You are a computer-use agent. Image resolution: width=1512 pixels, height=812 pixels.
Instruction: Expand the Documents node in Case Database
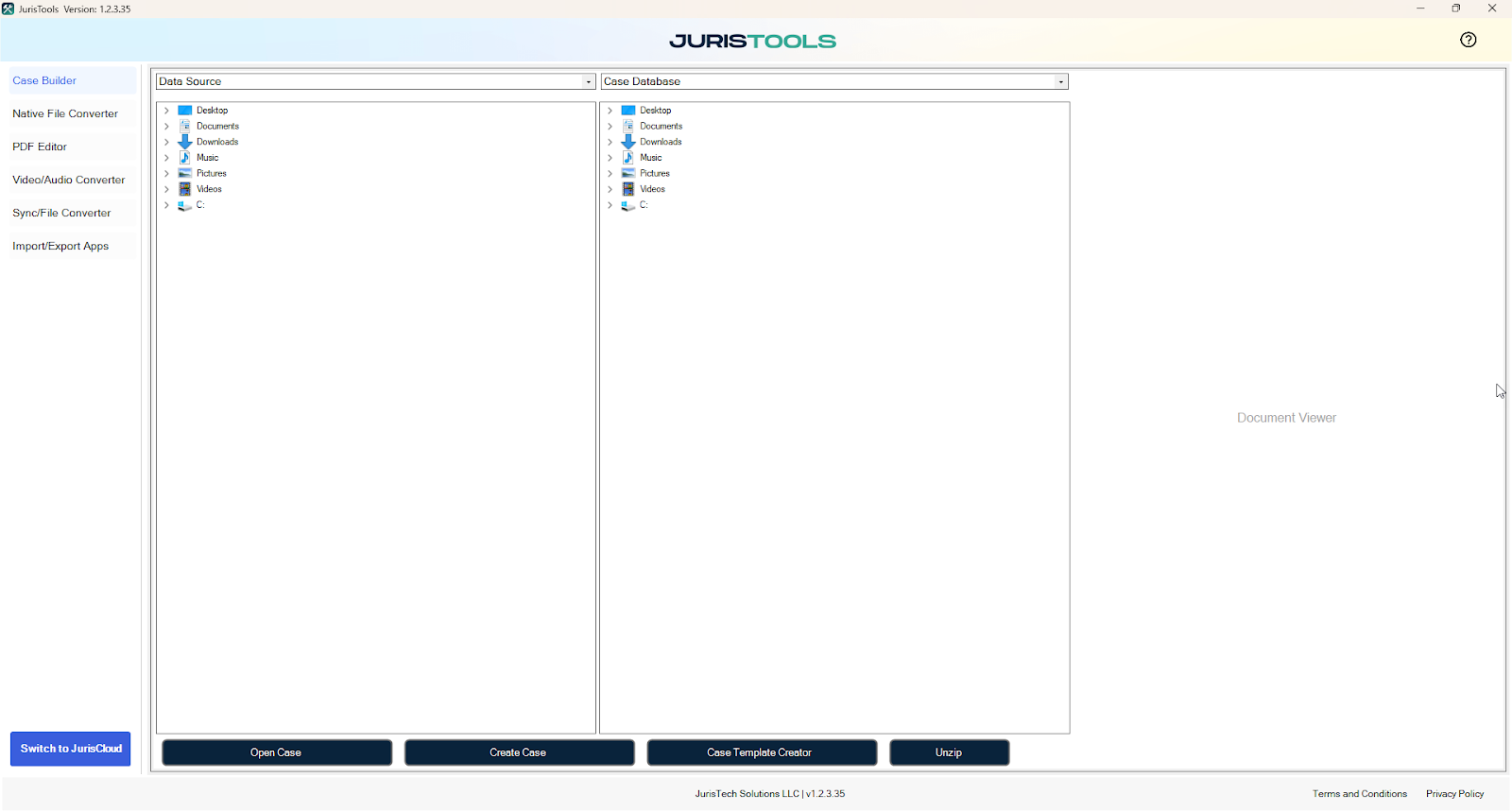(x=610, y=126)
